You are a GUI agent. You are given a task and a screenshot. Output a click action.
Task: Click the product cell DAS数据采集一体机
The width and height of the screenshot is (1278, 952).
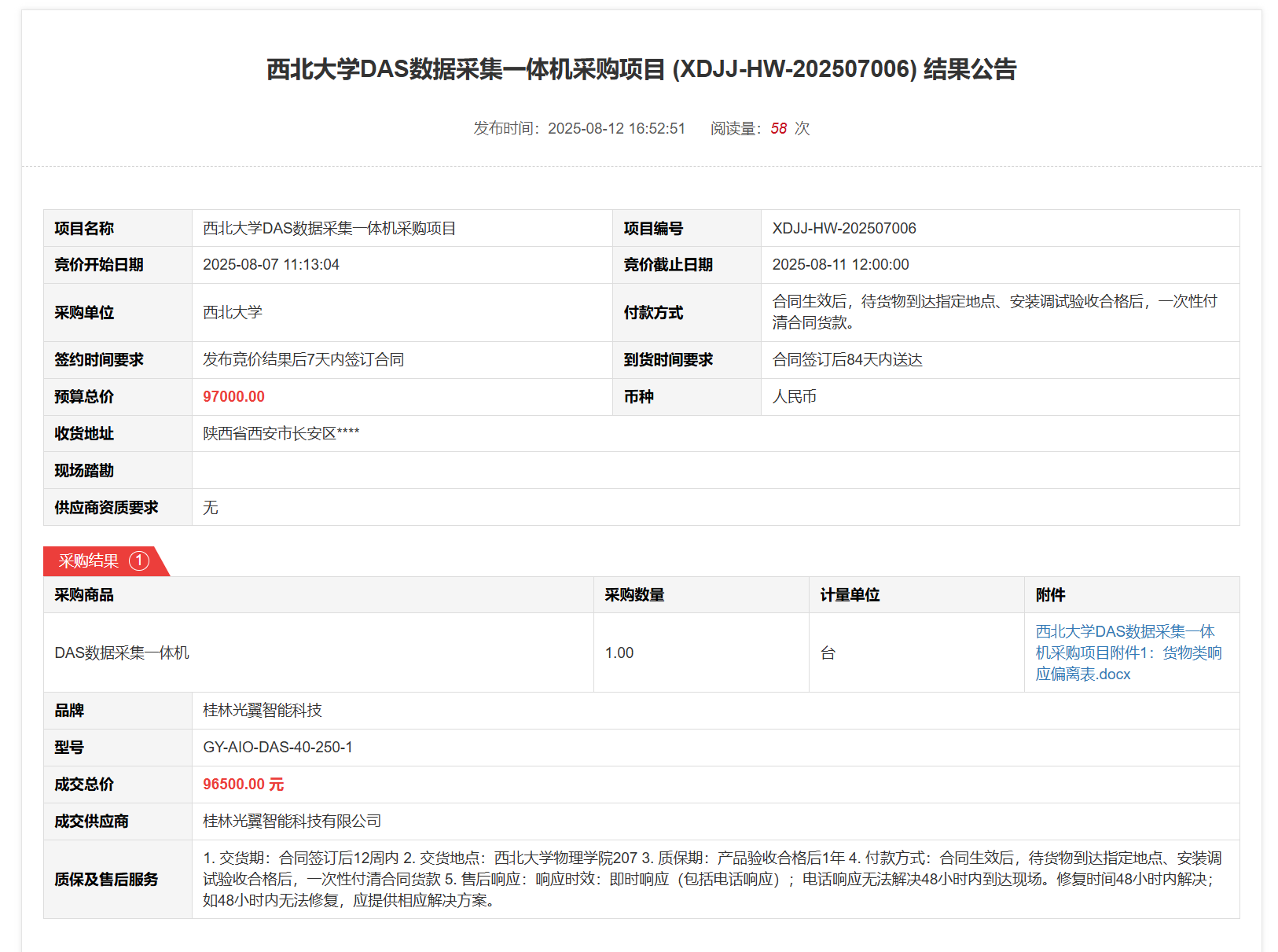(x=122, y=652)
